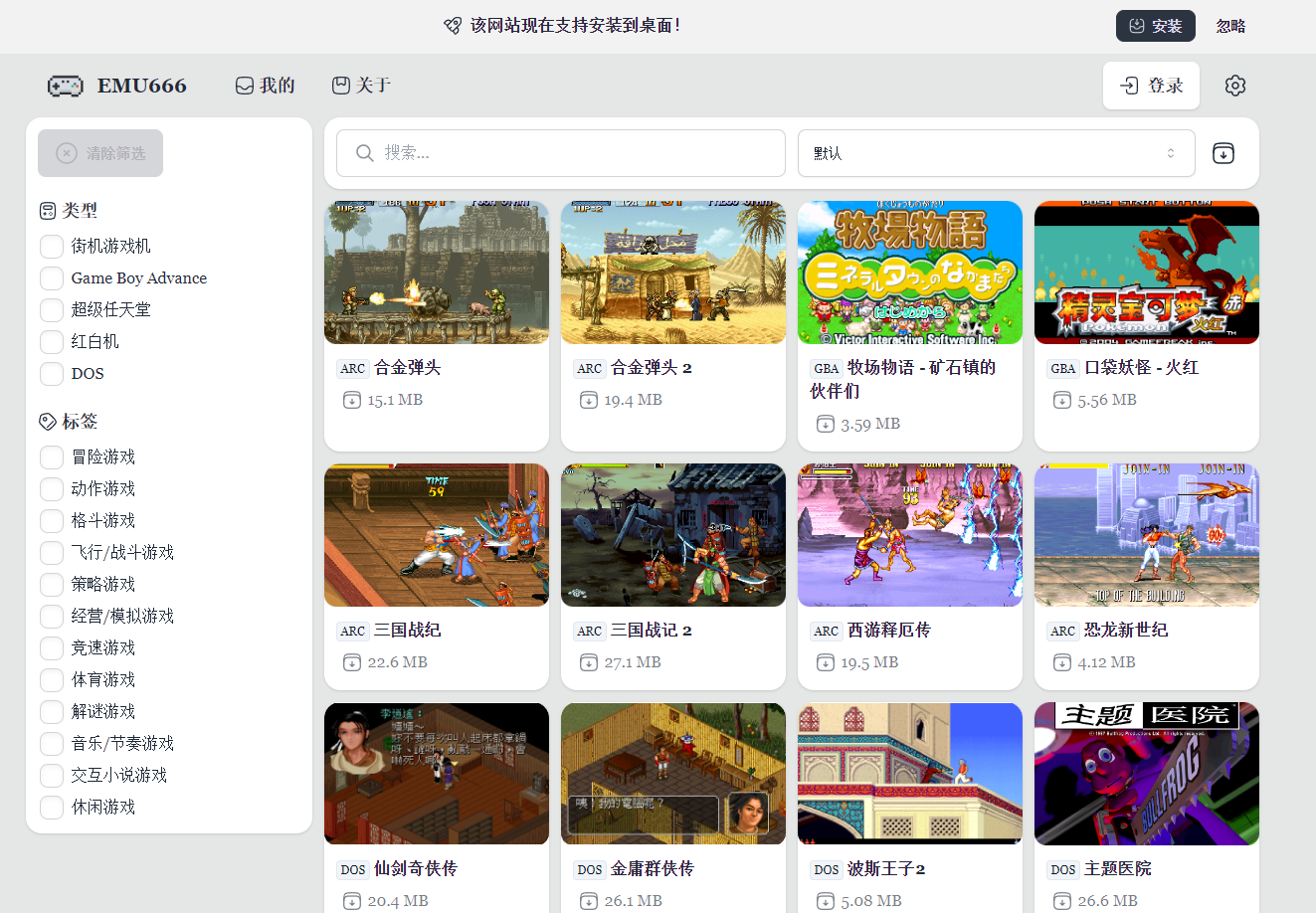Click the download icon beside 19.4 MB

(589, 400)
